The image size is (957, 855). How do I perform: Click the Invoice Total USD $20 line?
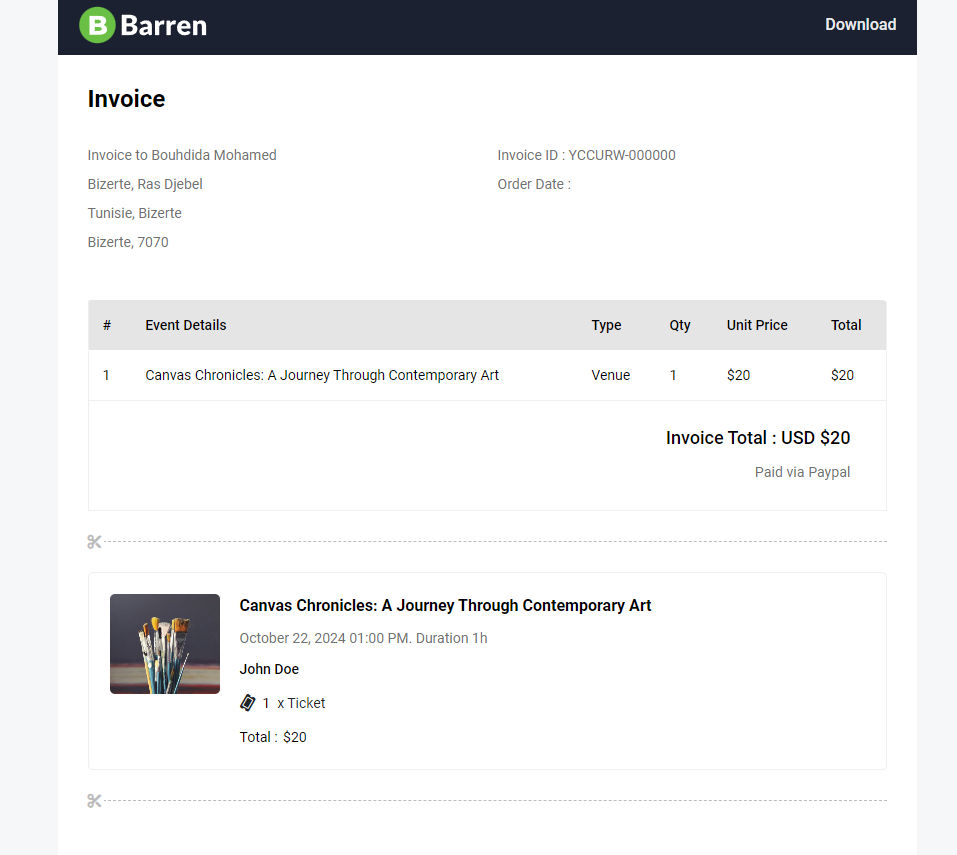[758, 438]
